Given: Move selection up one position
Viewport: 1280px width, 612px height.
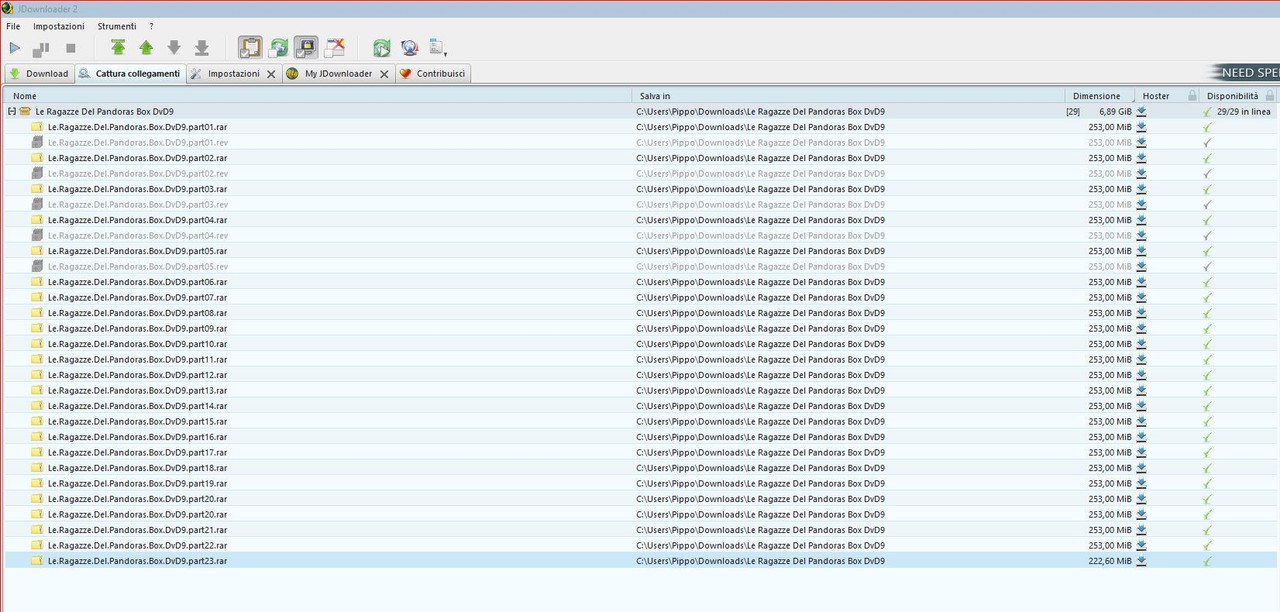Looking at the screenshot, I should 146,48.
